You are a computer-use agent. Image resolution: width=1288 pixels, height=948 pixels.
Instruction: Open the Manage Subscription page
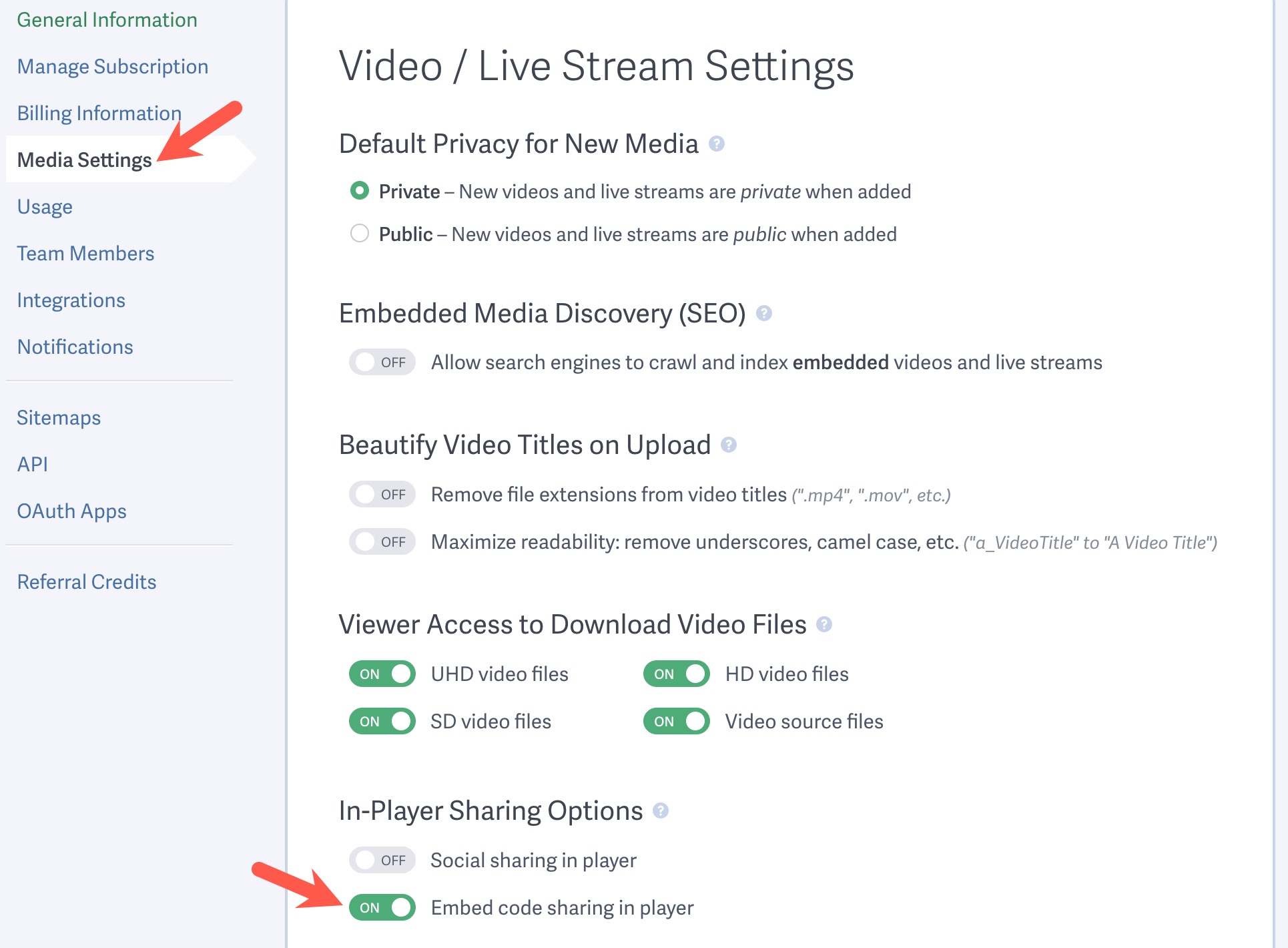point(113,66)
